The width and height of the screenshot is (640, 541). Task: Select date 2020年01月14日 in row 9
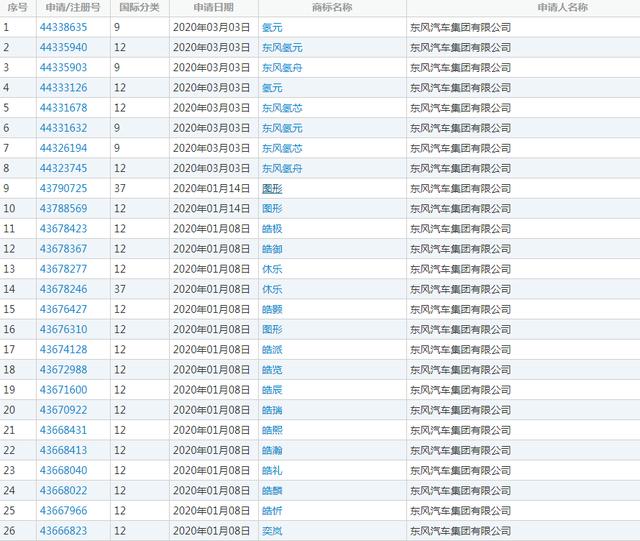tap(211, 188)
